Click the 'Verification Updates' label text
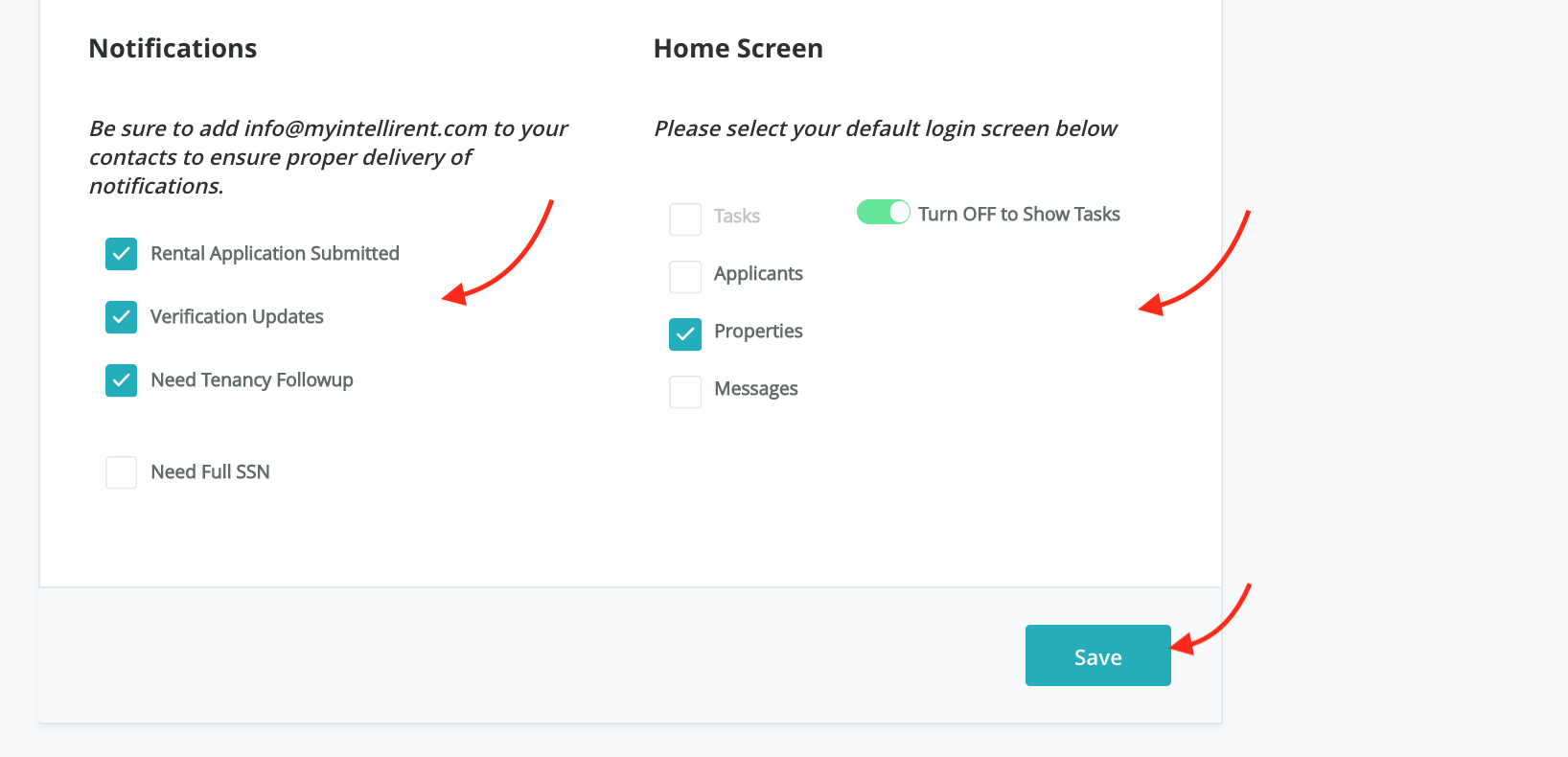Screen dimensions: 1568x757 (x=237, y=317)
